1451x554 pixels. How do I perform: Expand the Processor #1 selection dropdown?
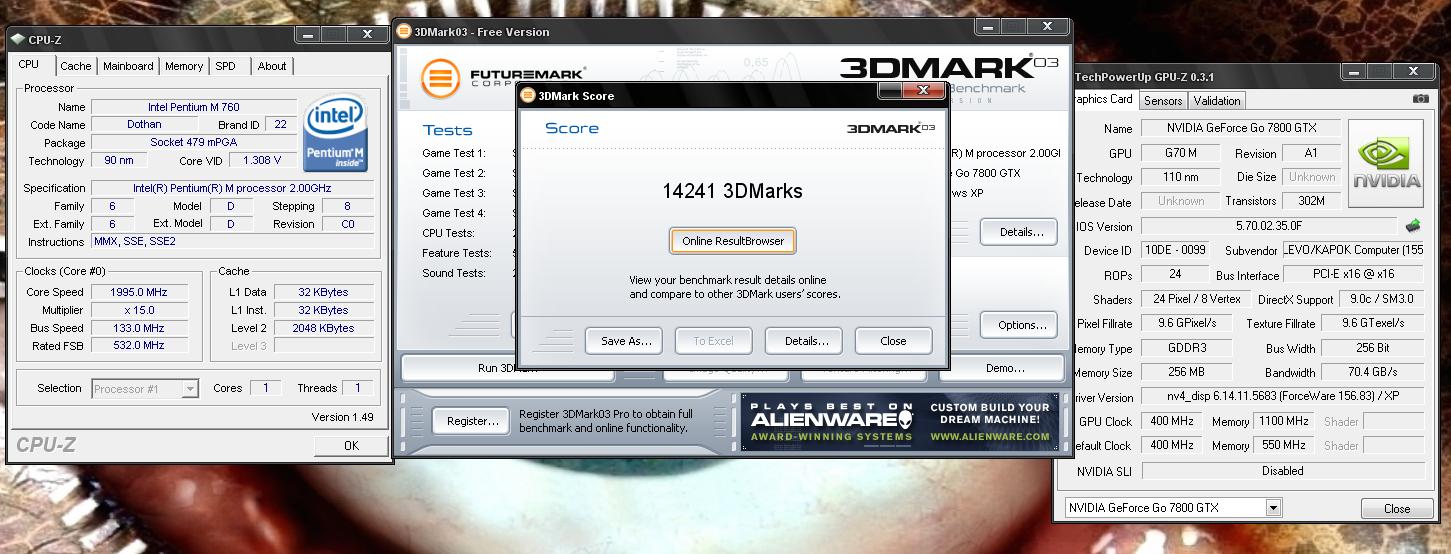(x=146, y=389)
